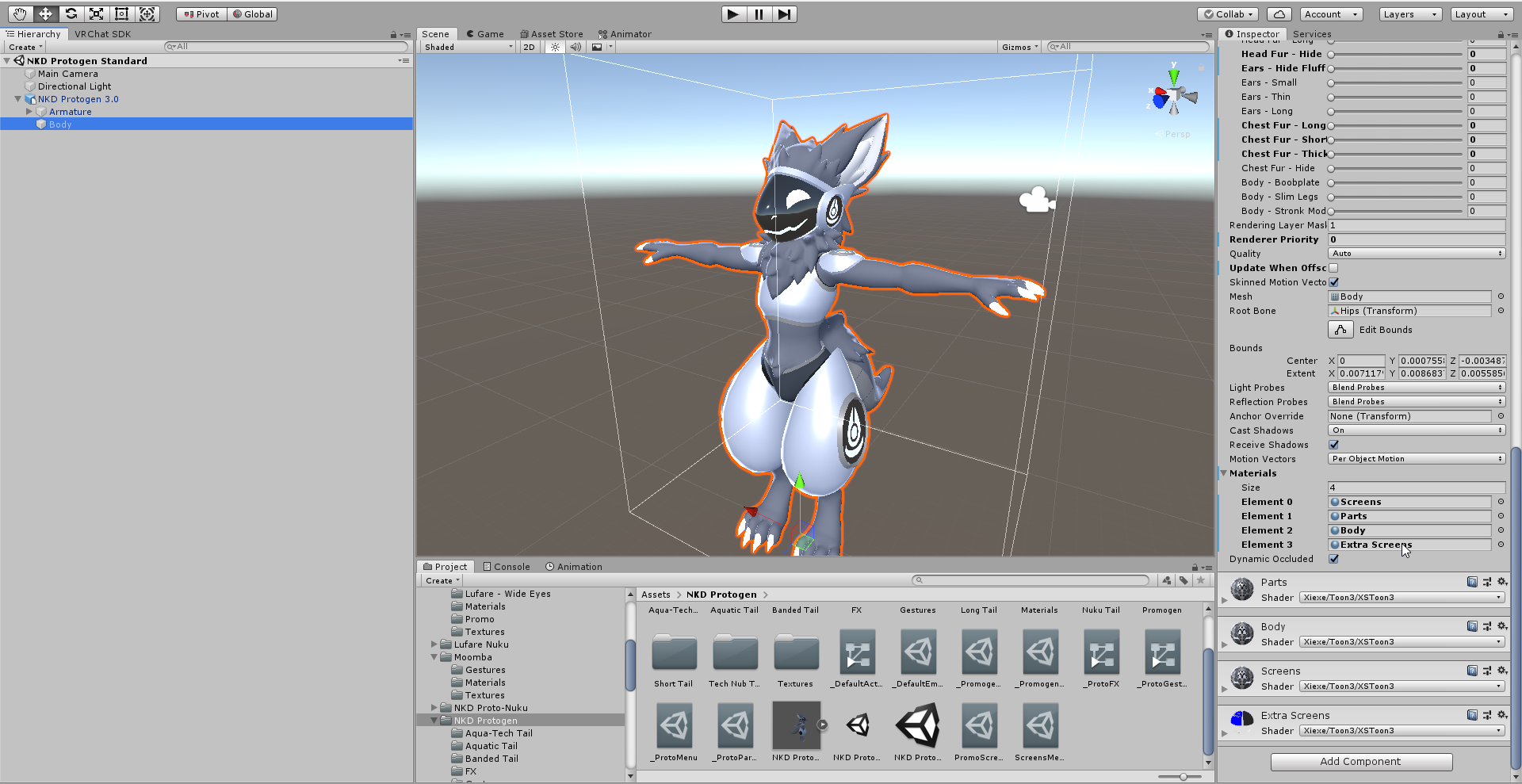1522x784 pixels.
Task: Open the Layers dropdown
Action: (x=1410, y=13)
